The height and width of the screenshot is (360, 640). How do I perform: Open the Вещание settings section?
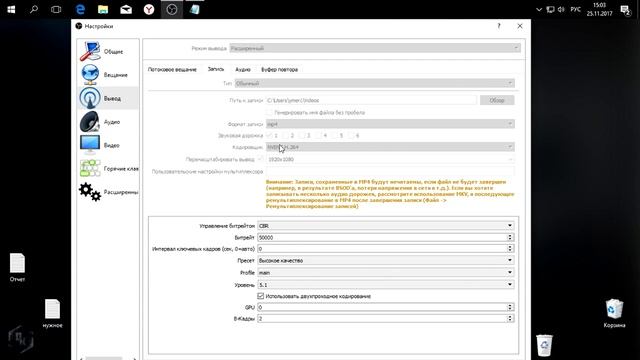pos(108,75)
